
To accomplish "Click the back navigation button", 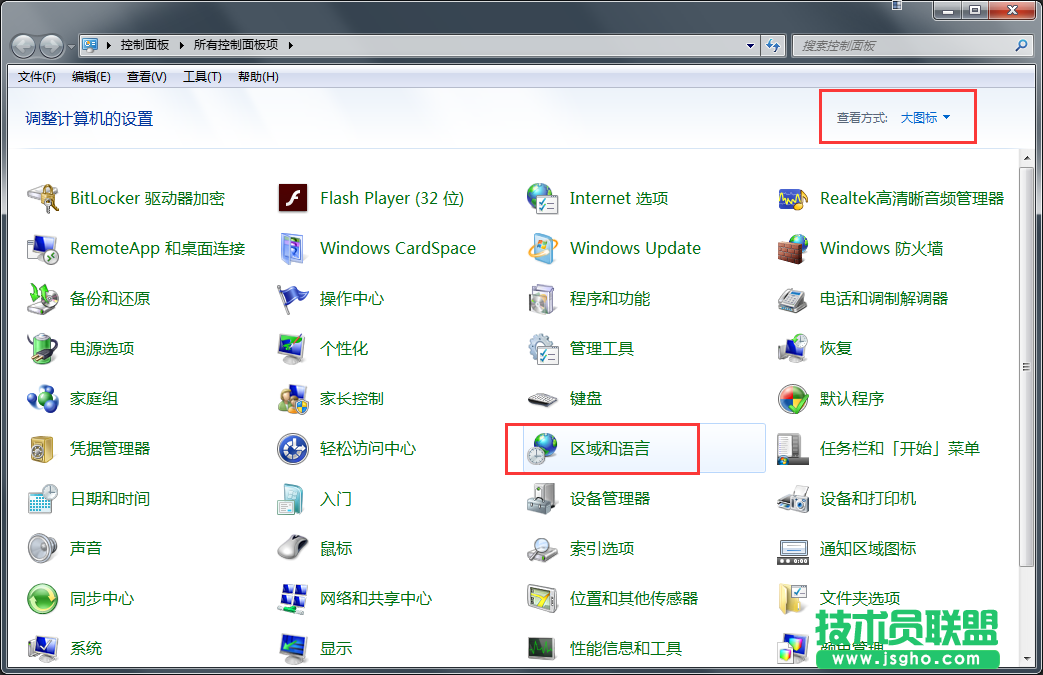I will 22,44.
